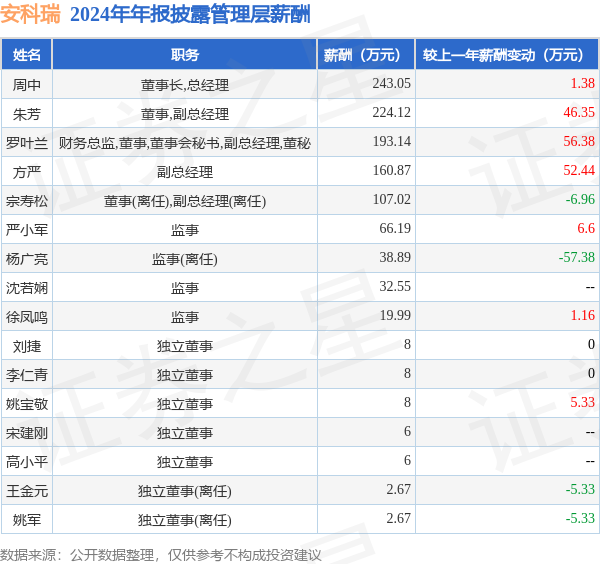Click the 较上一年薪酬变动（万元） header
600x564 pixels.
[507, 55]
